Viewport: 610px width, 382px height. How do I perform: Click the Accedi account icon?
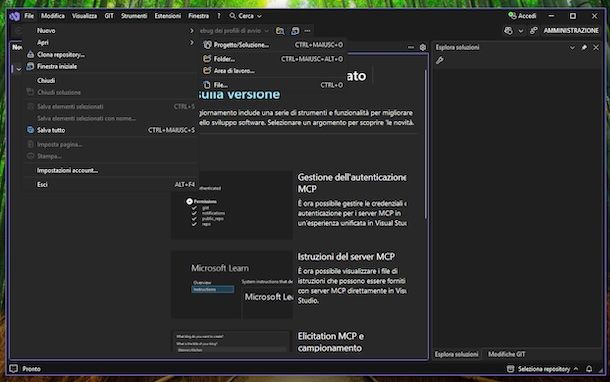(x=512, y=16)
